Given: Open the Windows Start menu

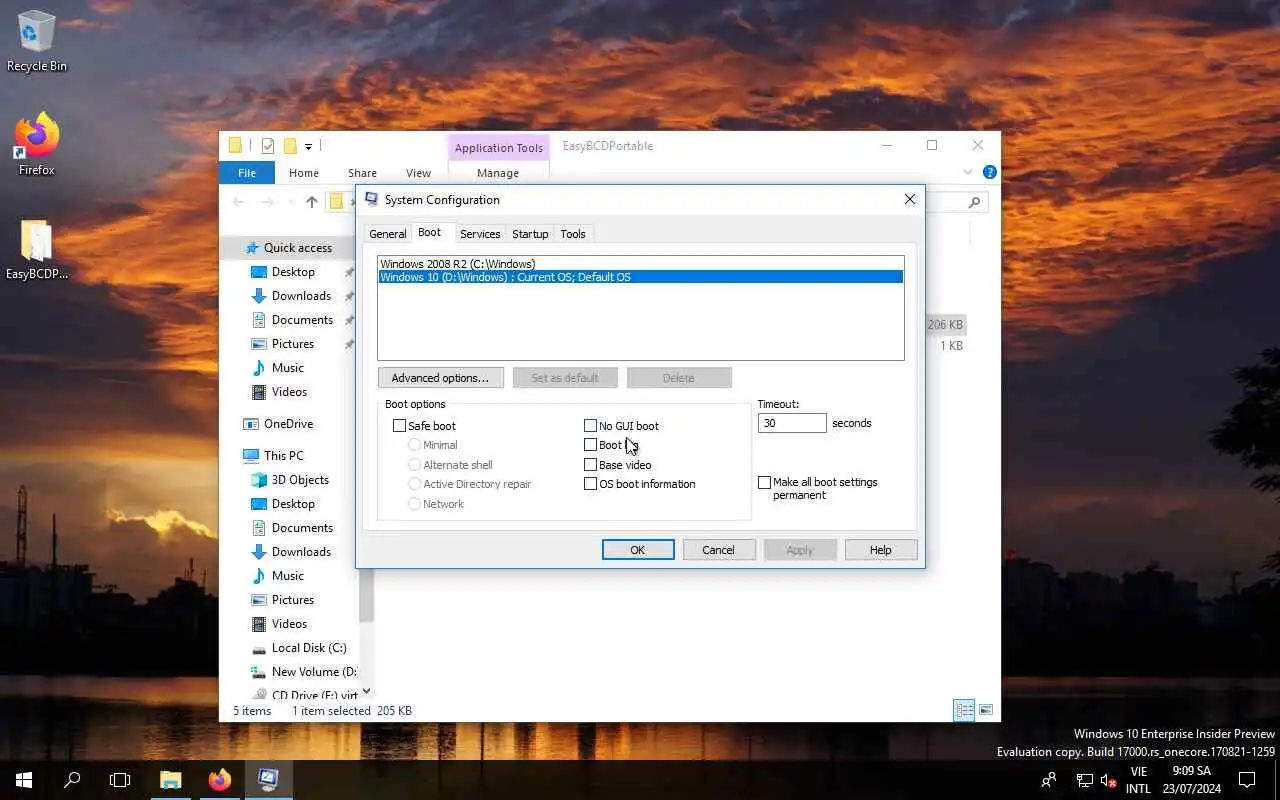Looking at the screenshot, I should [24, 780].
